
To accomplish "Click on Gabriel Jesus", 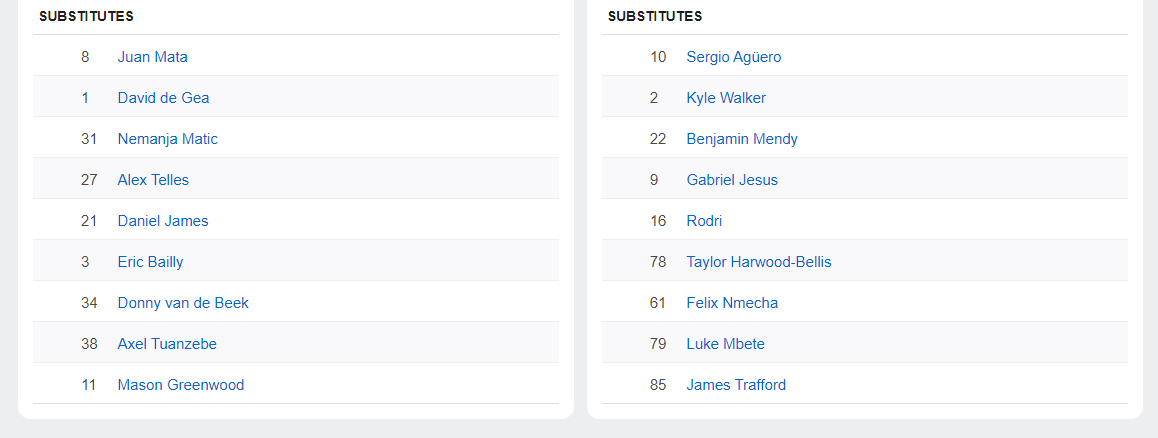I will tap(732, 180).
